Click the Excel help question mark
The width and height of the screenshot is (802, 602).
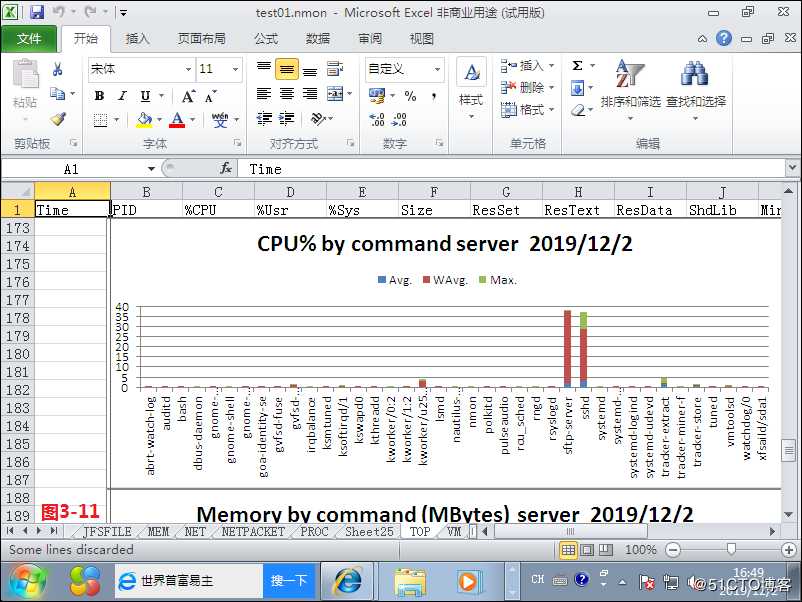[723, 38]
